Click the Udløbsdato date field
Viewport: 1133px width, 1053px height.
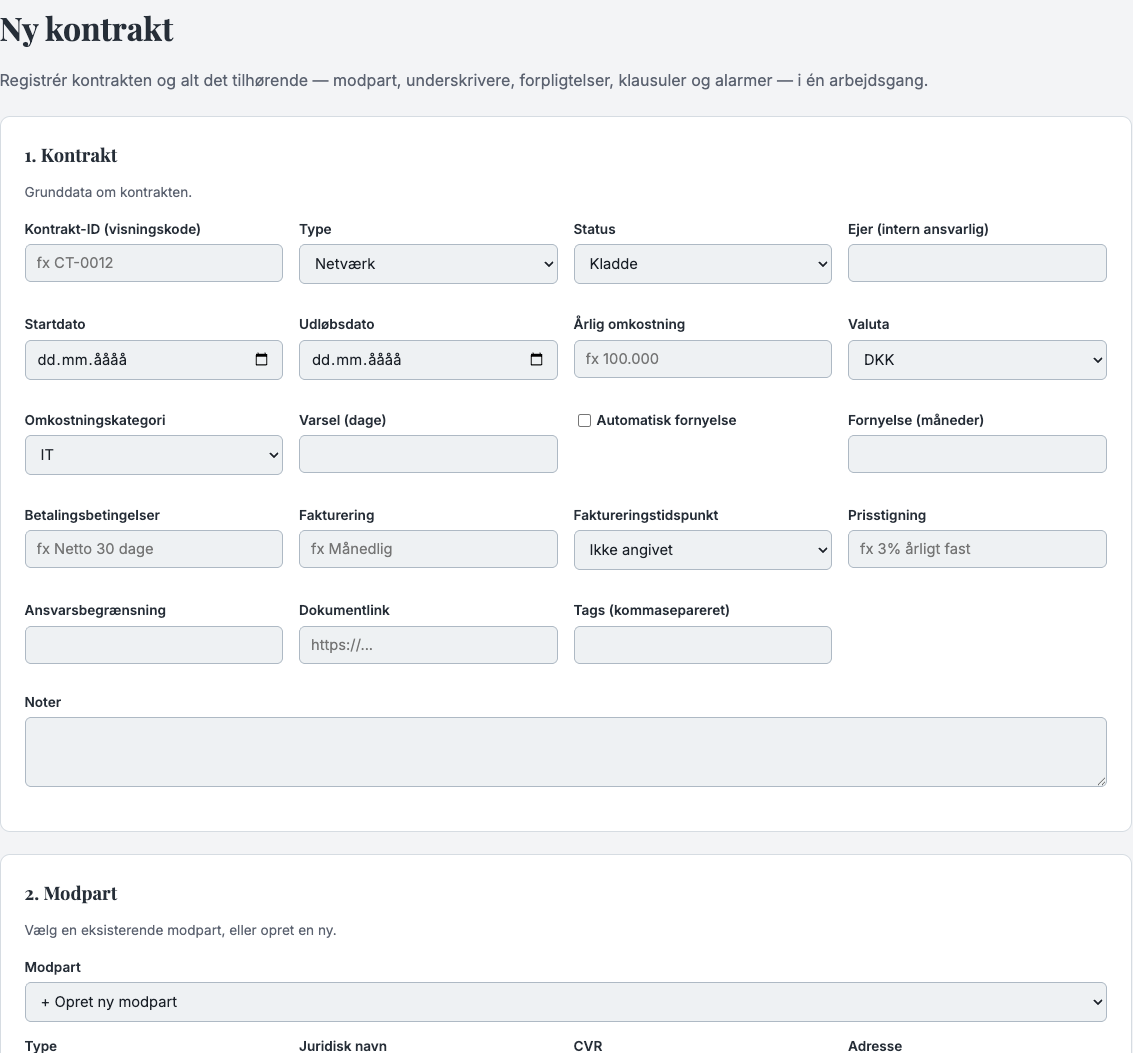pyautogui.click(x=428, y=360)
